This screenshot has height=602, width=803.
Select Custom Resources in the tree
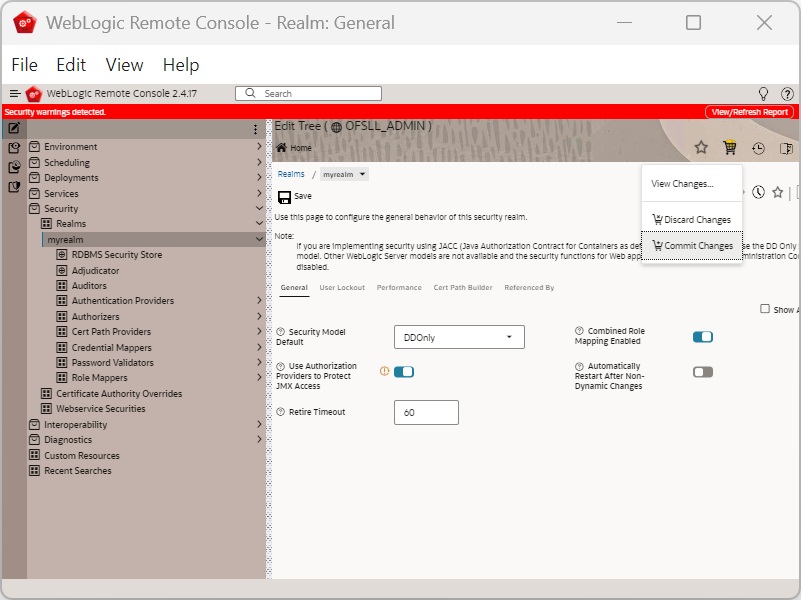pyautogui.click(x=81, y=456)
